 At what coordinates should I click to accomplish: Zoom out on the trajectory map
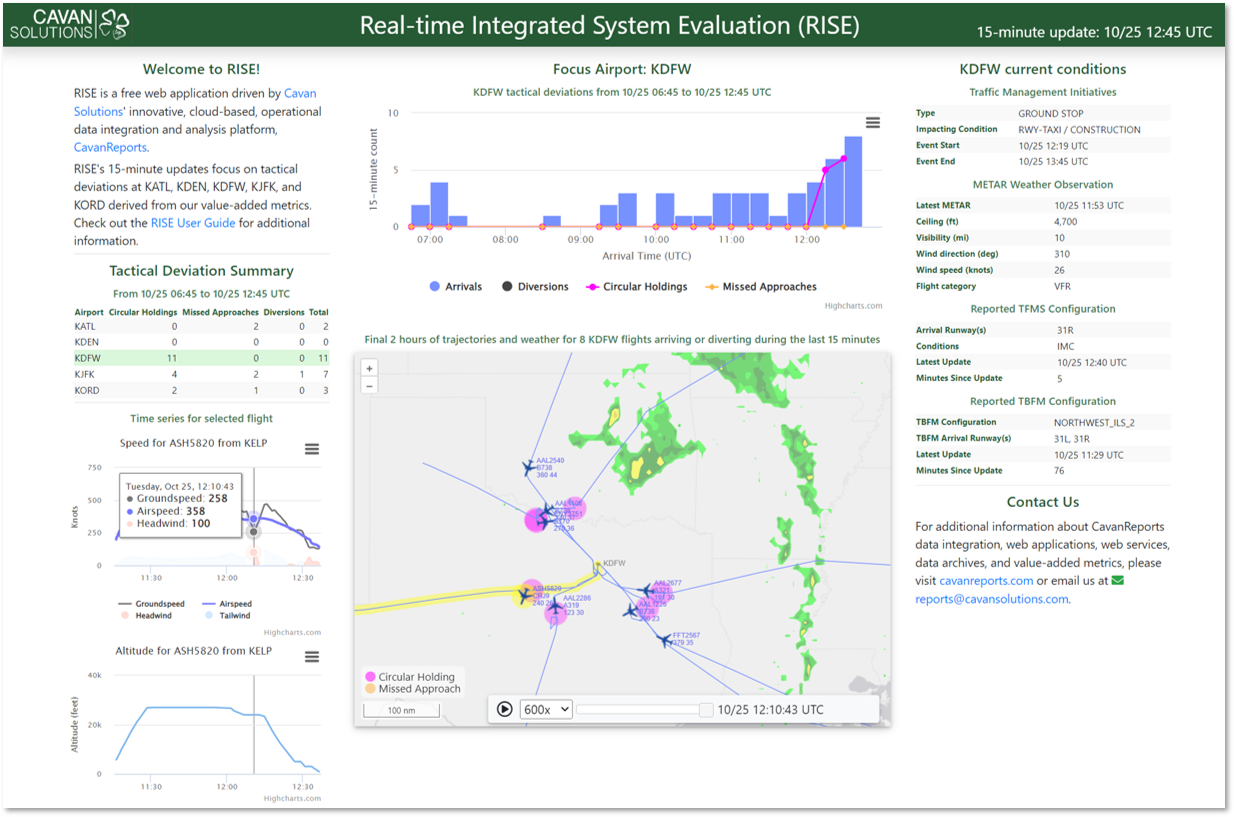pyautogui.click(x=370, y=386)
